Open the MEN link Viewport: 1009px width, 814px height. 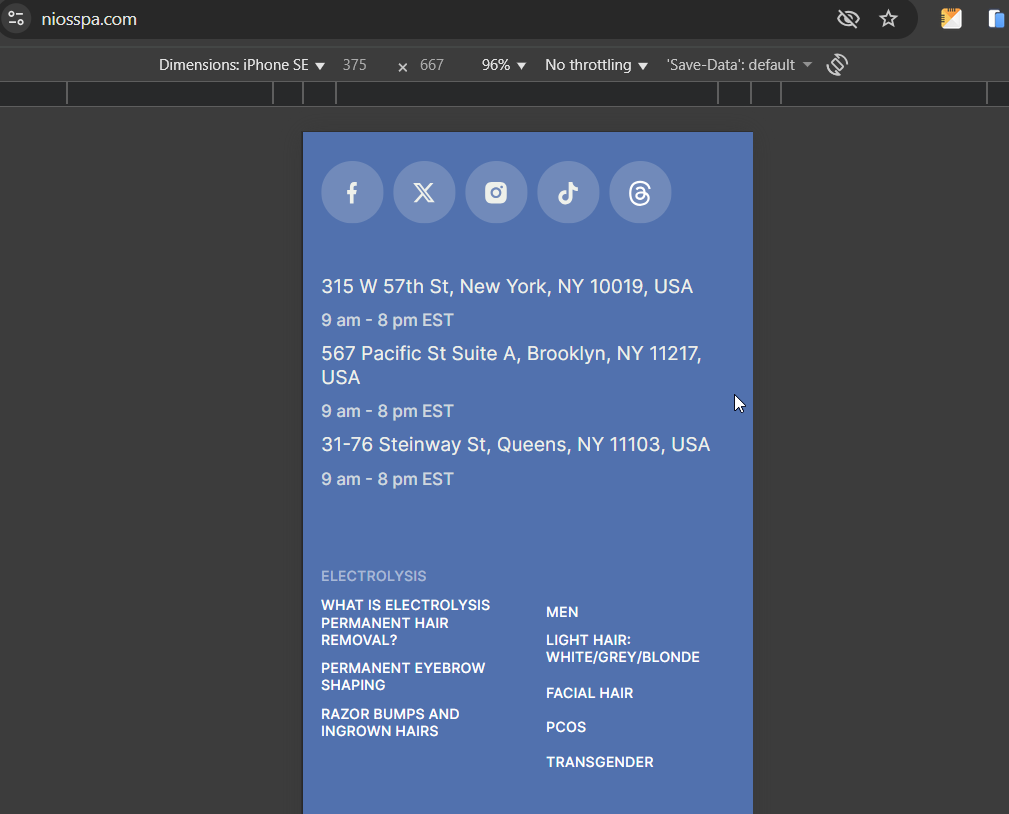562,612
